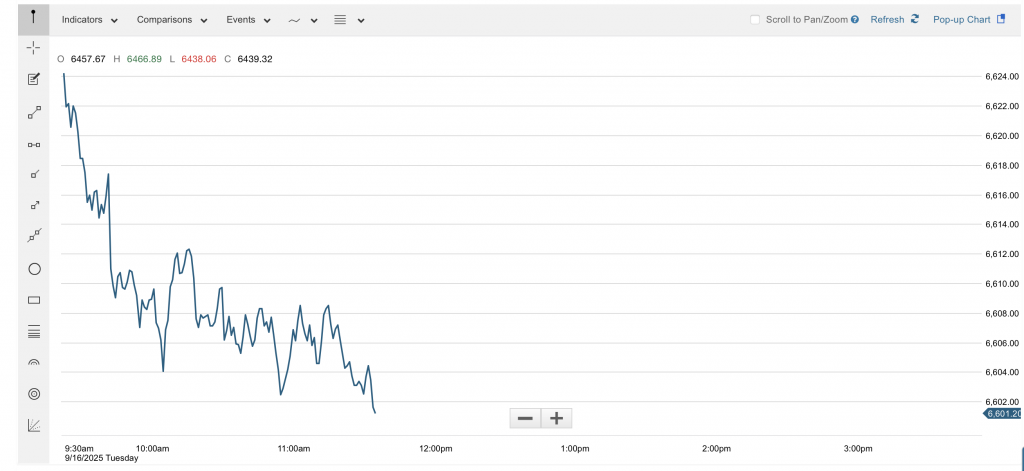Screen dimensions: 1024x471
Task: Zoom in with the plus button
Action: coord(556,418)
